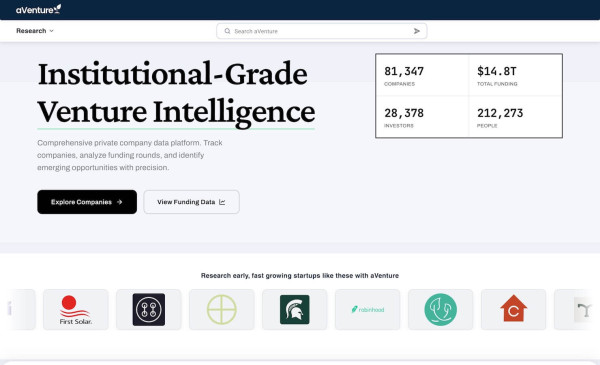Select the Spartan helmet company logo
The width and height of the screenshot is (600, 365).
(x=295, y=310)
